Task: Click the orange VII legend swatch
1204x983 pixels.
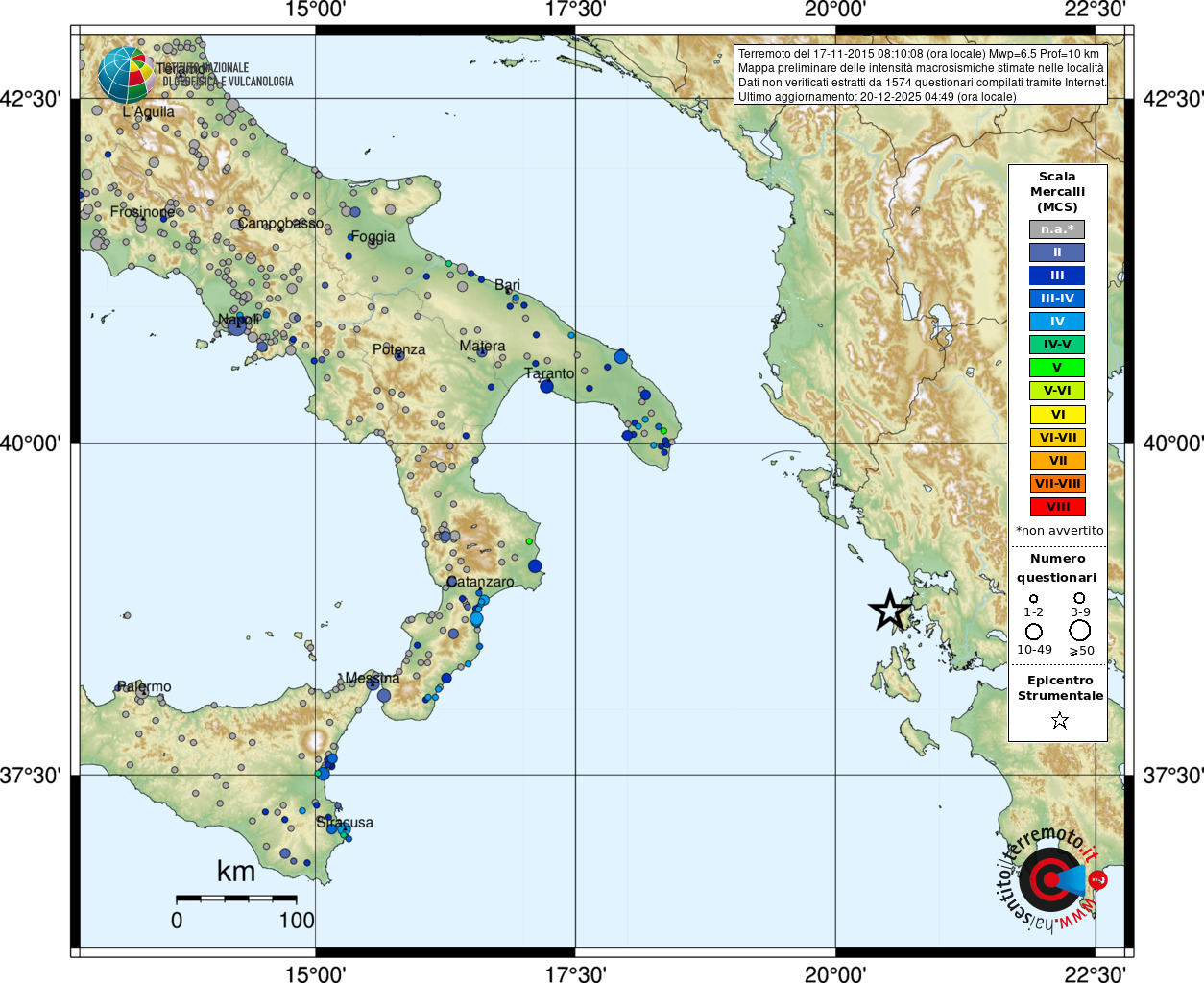Action: [x=1057, y=461]
